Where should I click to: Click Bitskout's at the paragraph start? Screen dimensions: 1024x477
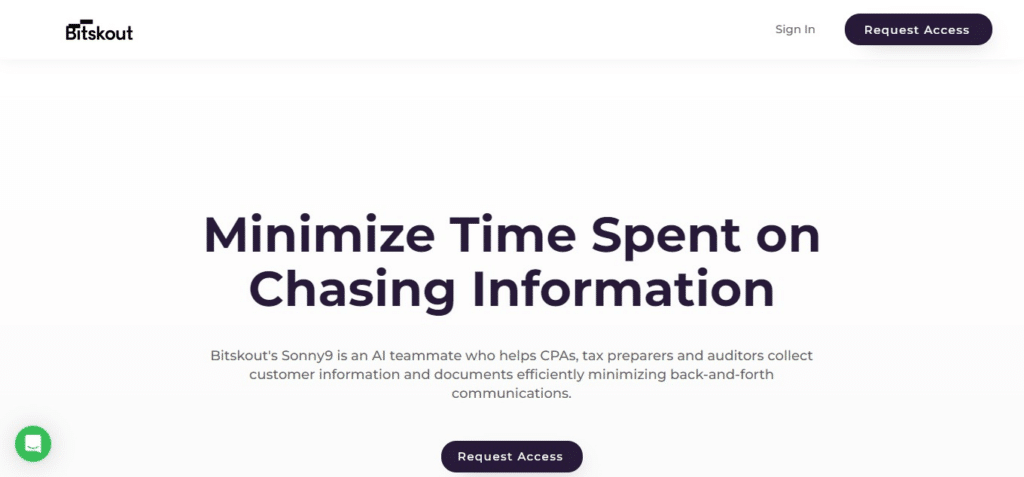(244, 356)
